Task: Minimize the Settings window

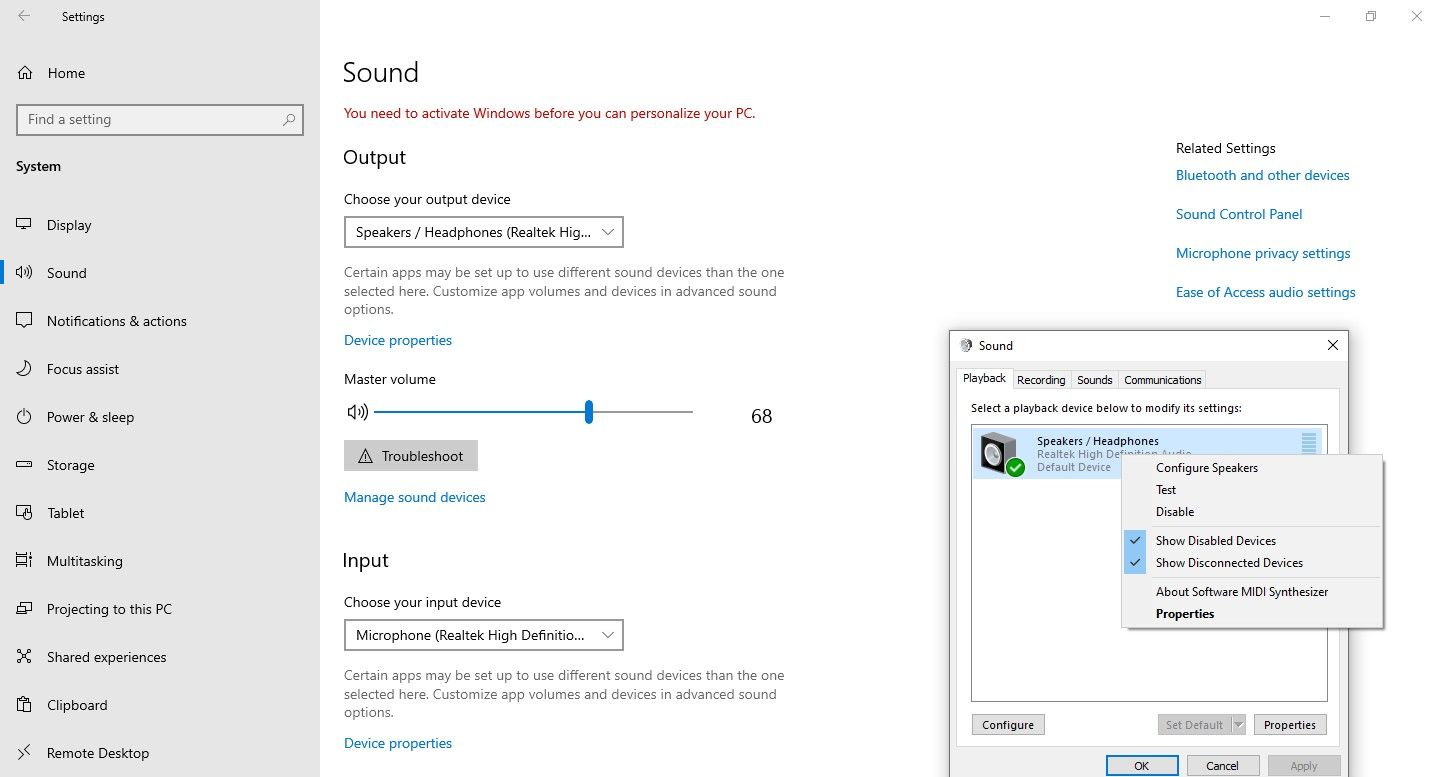Action: [1324, 16]
